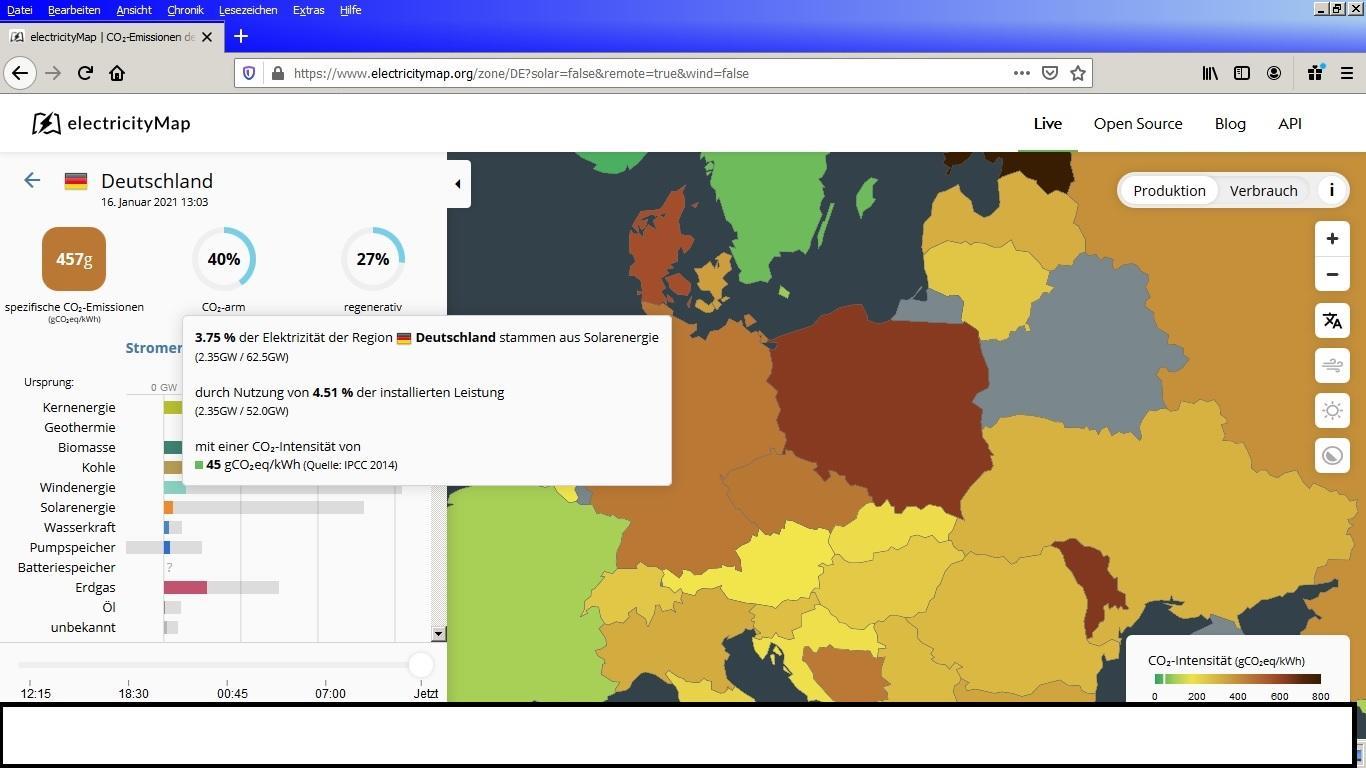This screenshot has width=1366, height=768.
Task: Toggle the solar layer on the map
Action: tap(1332, 411)
